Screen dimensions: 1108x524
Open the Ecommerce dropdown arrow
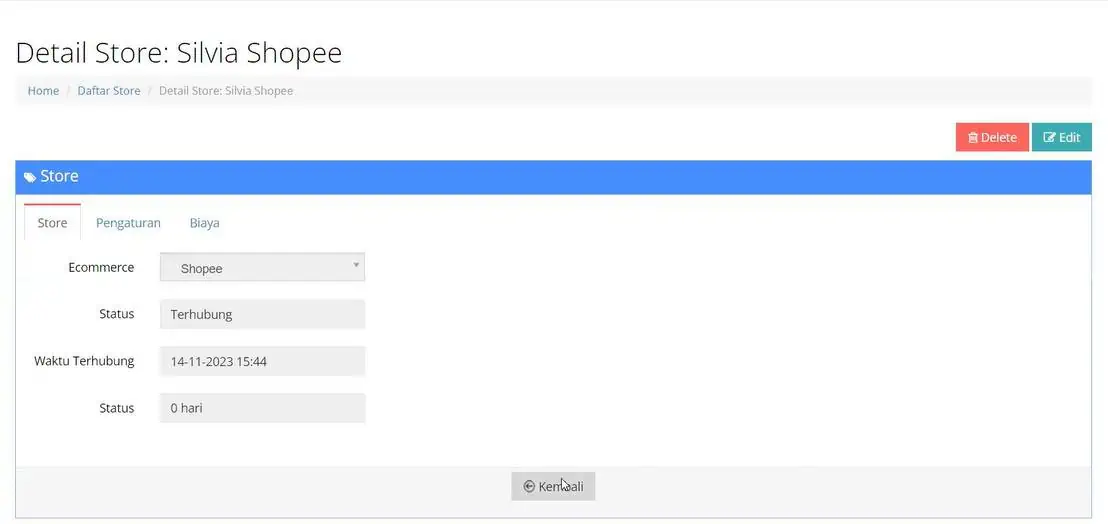point(356,266)
